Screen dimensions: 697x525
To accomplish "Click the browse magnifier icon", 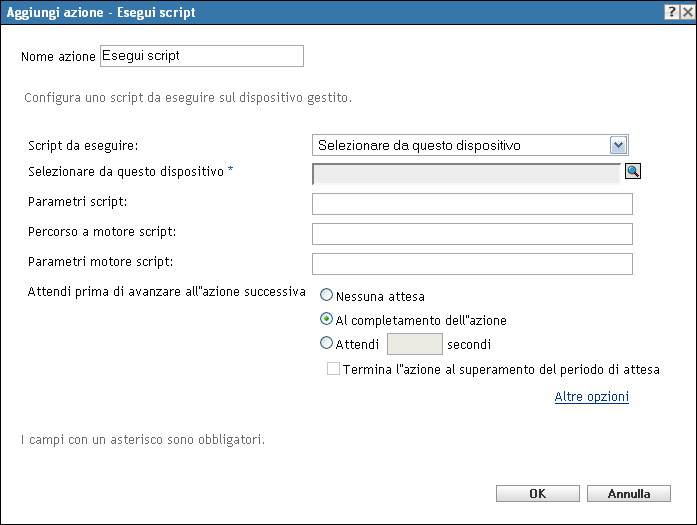I will point(632,171).
